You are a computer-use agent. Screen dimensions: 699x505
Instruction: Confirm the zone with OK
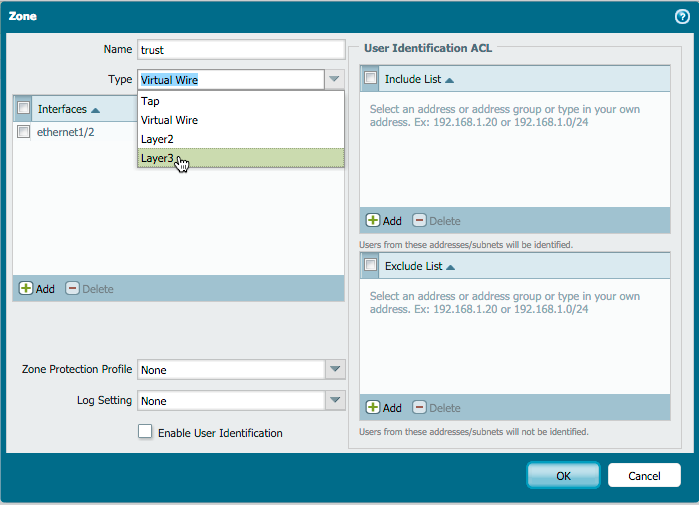563,476
